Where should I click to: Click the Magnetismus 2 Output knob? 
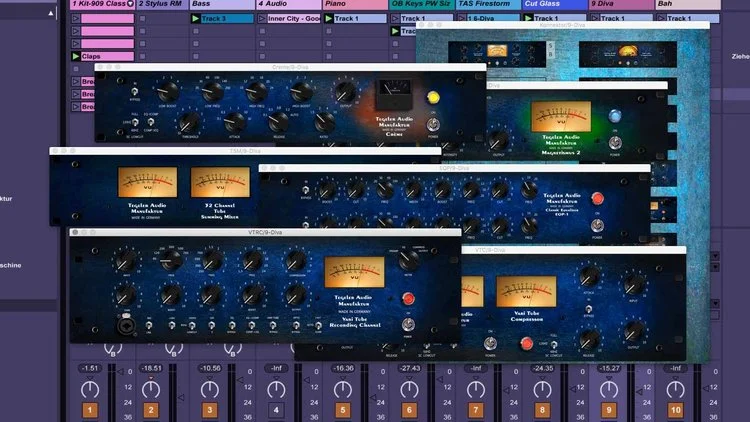[498, 141]
